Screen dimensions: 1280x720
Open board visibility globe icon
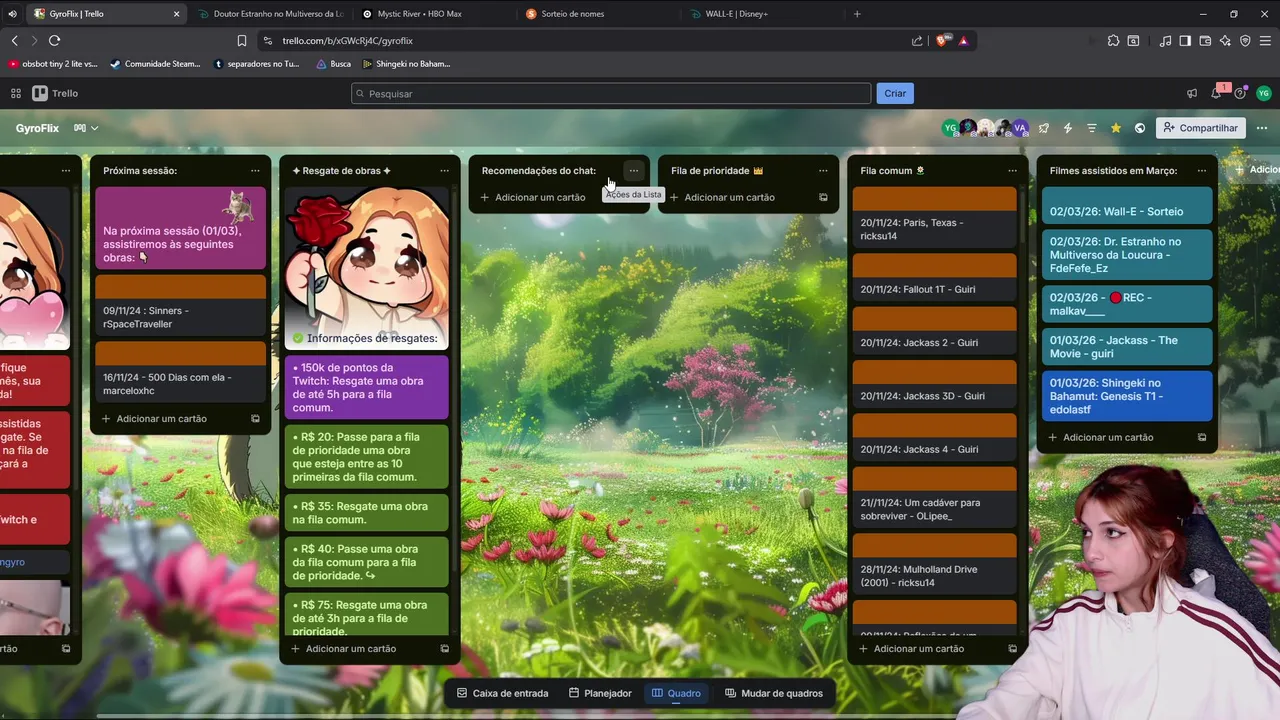(1140, 128)
